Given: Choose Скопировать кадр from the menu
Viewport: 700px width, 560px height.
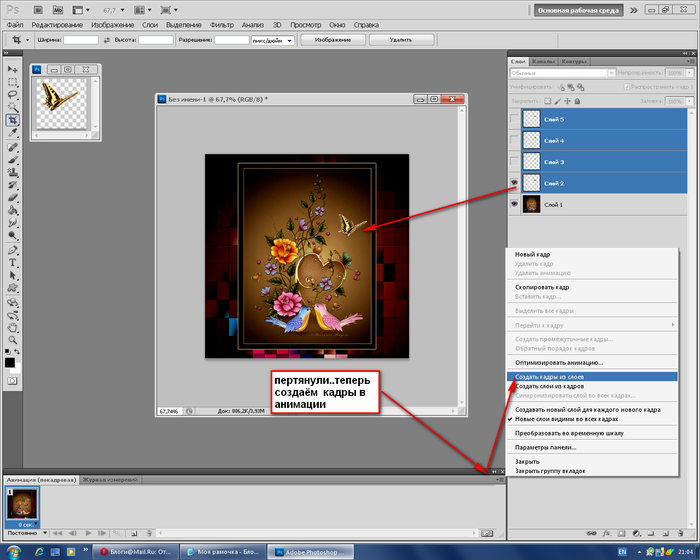Looking at the screenshot, I should [542, 287].
